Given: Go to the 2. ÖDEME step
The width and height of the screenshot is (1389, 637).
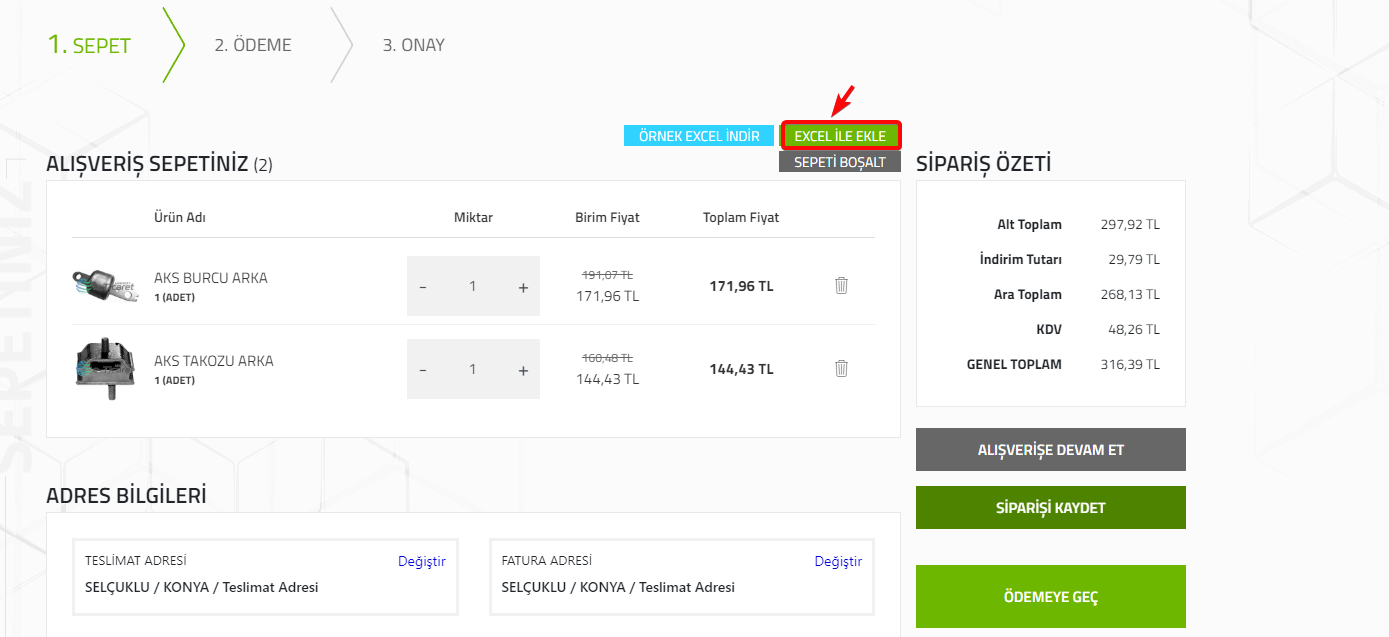Looking at the screenshot, I should click(x=253, y=45).
